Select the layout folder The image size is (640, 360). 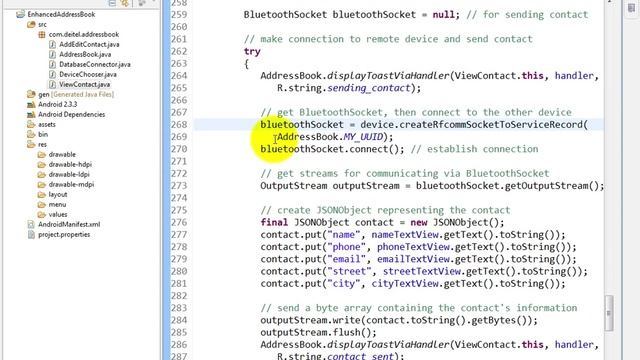[58, 195]
